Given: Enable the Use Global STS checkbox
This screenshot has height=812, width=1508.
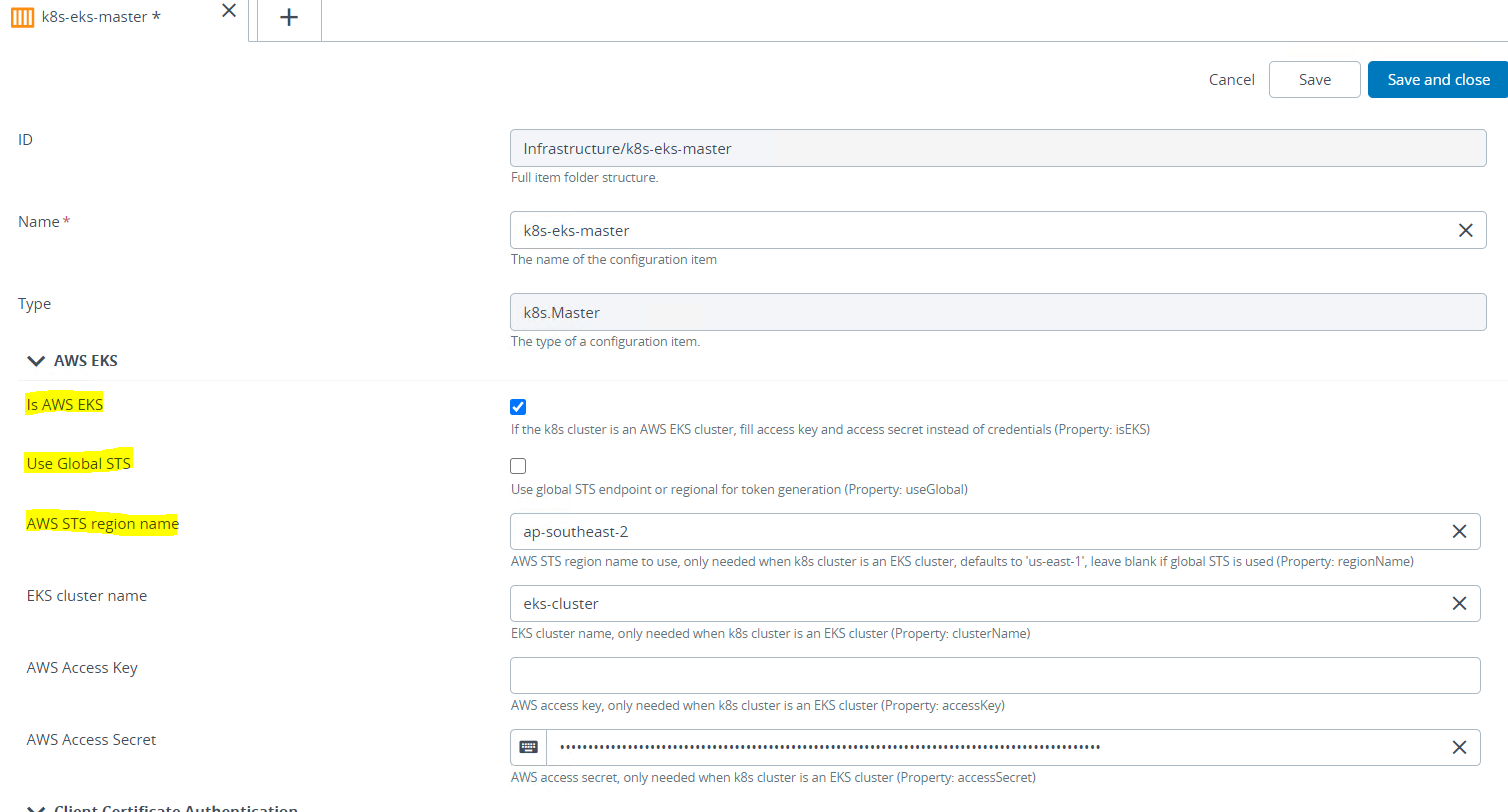Looking at the screenshot, I should click(x=518, y=466).
